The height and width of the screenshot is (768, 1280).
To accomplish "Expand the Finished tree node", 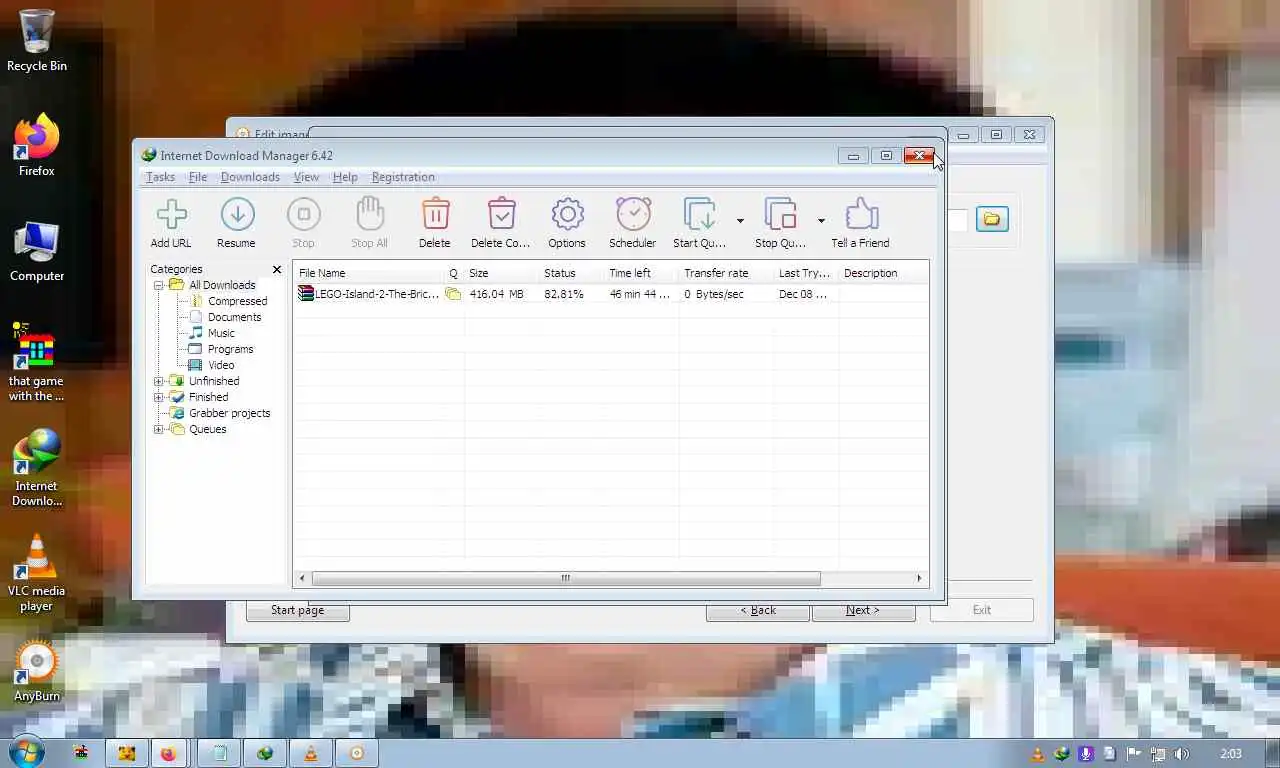I will [x=158, y=397].
